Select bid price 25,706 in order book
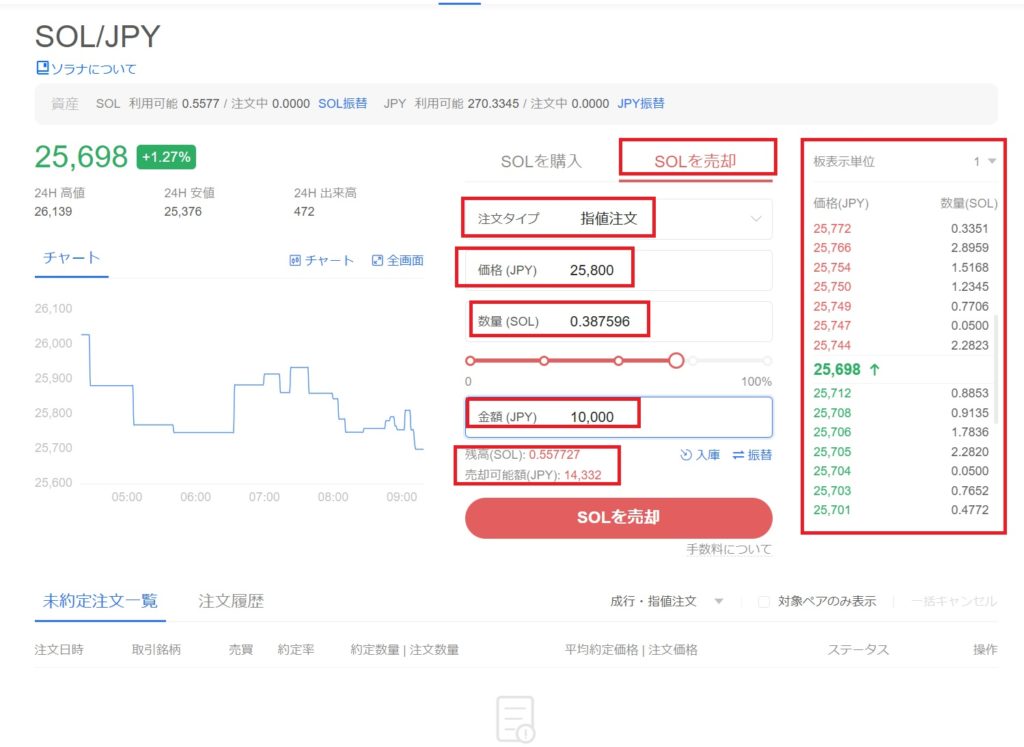Screen dimensions: 1024x747 (x=832, y=432)
